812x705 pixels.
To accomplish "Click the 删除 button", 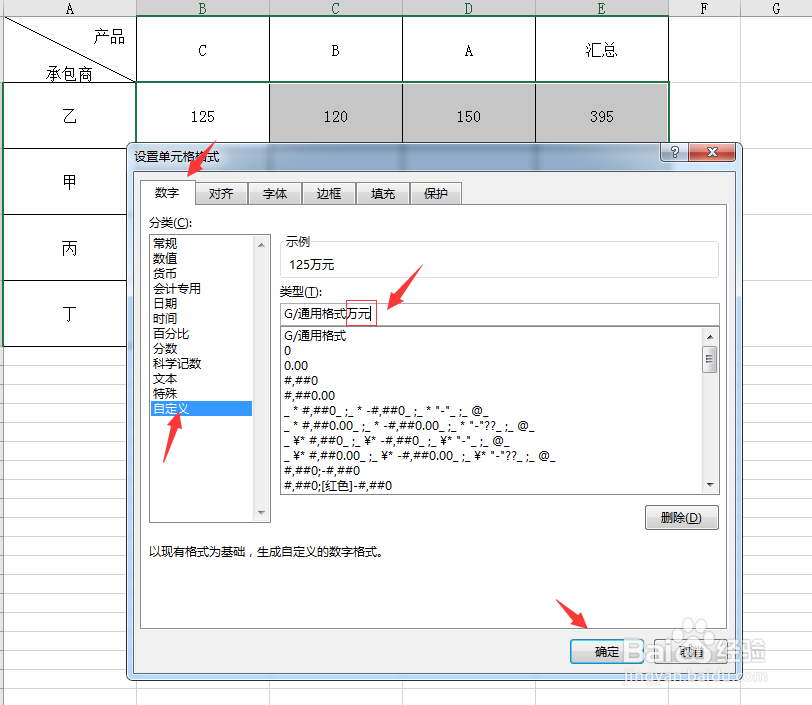I will (681, 517).
